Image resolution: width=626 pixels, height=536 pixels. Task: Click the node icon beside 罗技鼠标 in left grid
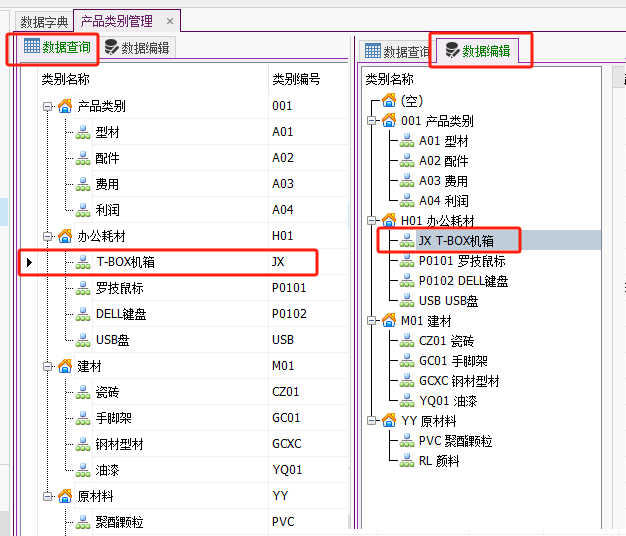(83, 288)
